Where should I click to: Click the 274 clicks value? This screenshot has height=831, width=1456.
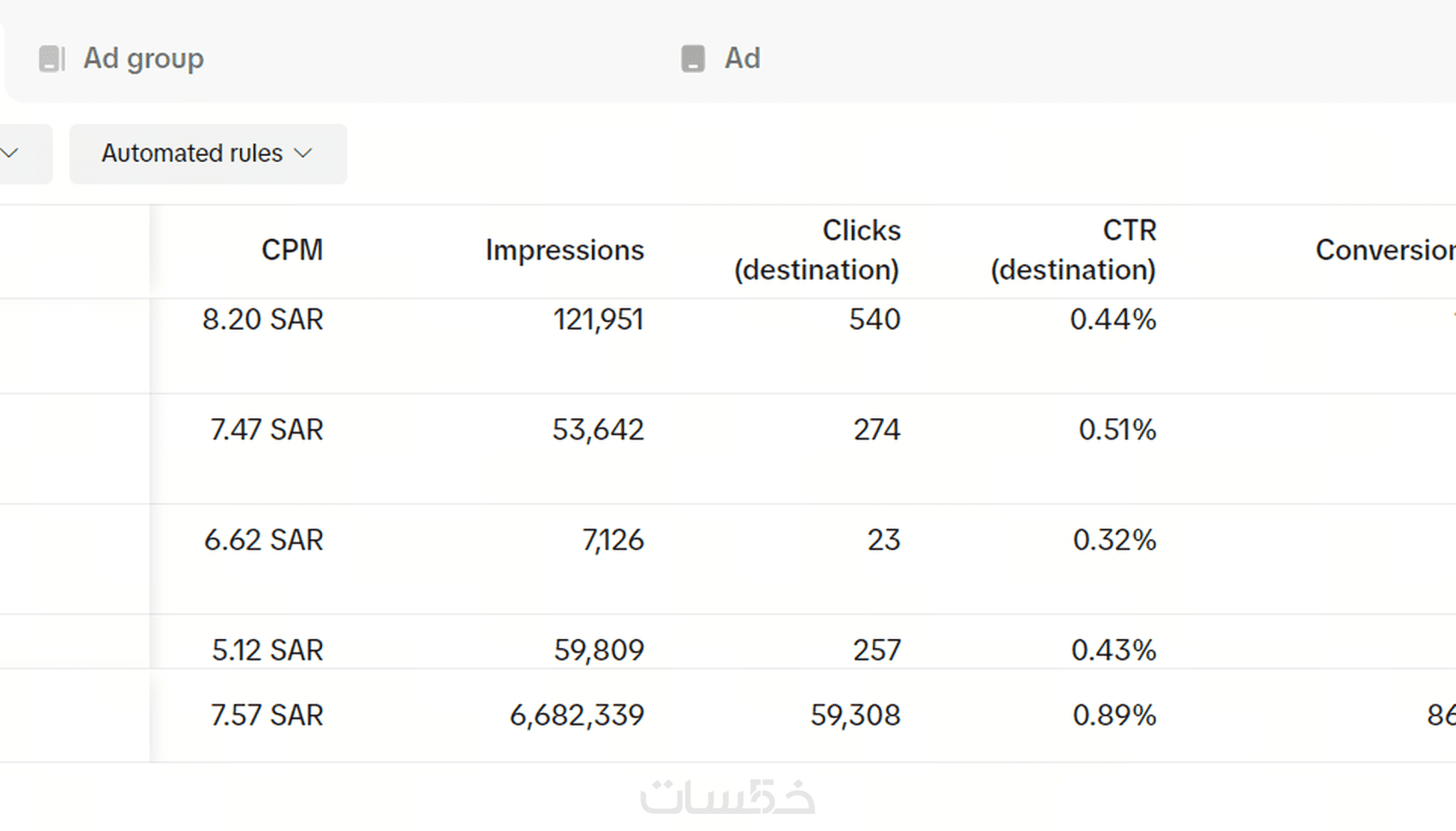[x=876, y=429]
